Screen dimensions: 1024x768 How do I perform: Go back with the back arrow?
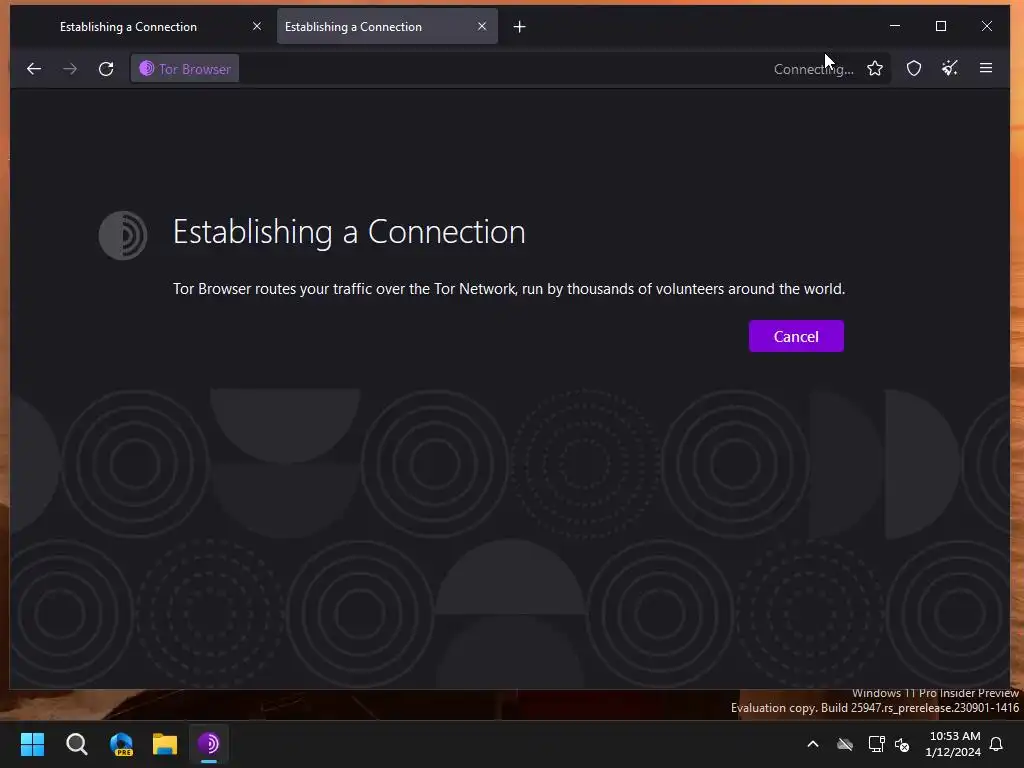coord(34,69)
